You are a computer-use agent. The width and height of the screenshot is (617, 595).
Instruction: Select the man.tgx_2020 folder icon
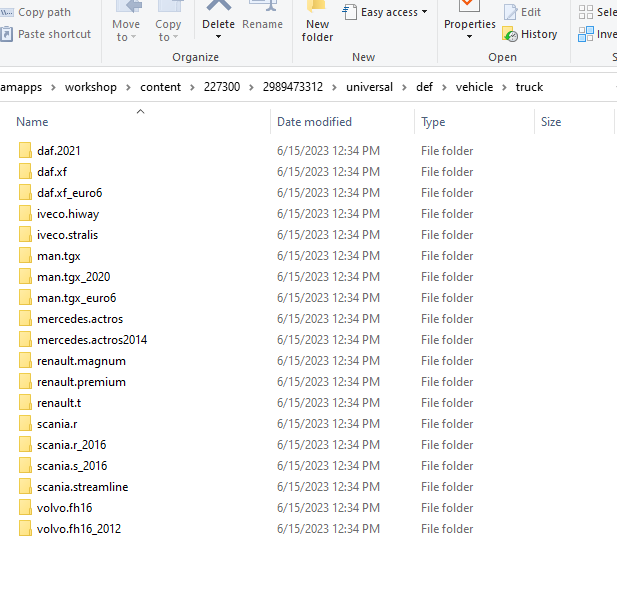click(x=25, y=277)
